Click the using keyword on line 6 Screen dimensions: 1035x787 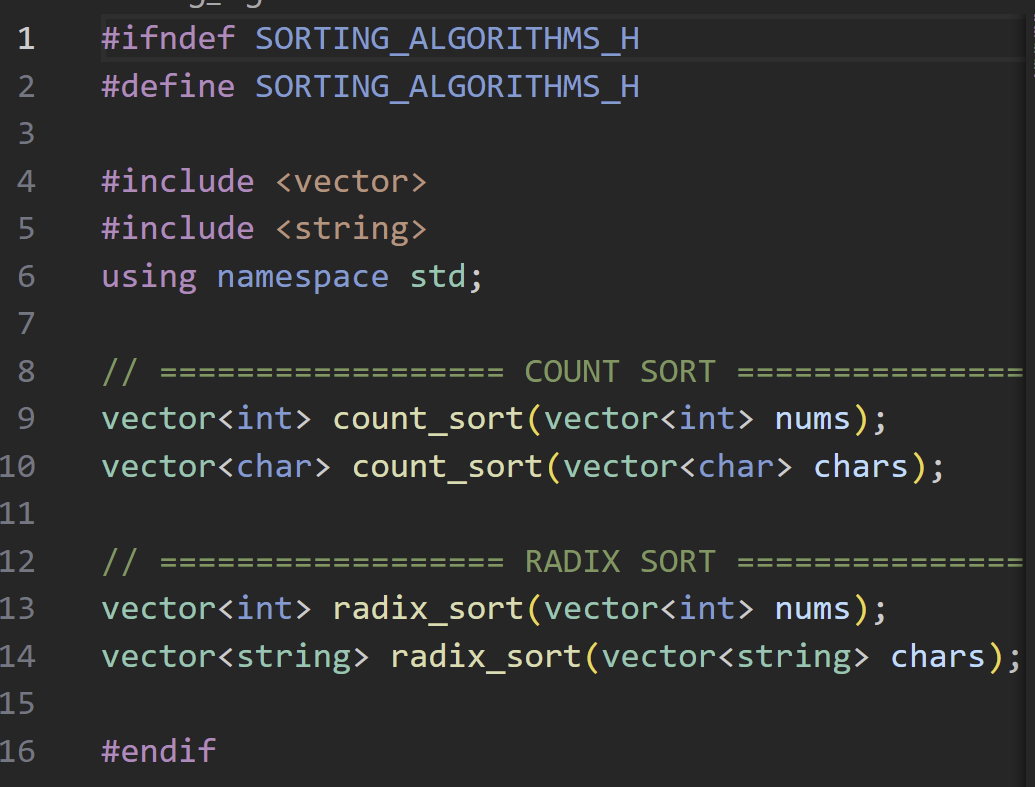coord(148,276)
